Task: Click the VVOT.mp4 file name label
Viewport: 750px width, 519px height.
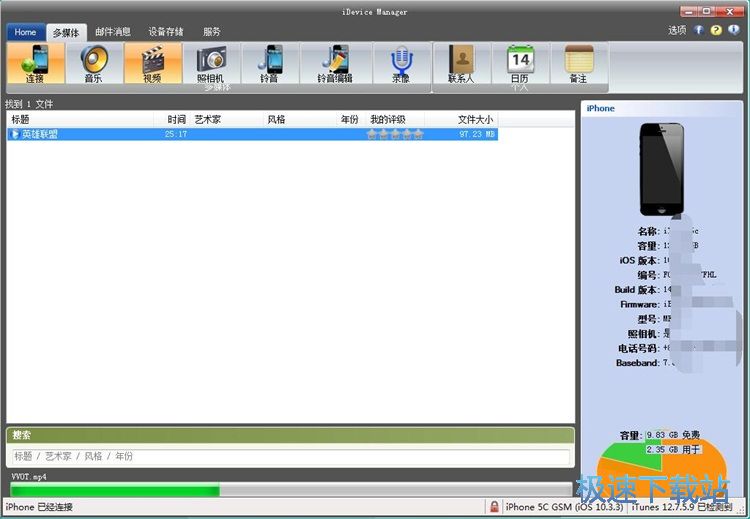Action: pyautogui.click(x=29, y=477)
